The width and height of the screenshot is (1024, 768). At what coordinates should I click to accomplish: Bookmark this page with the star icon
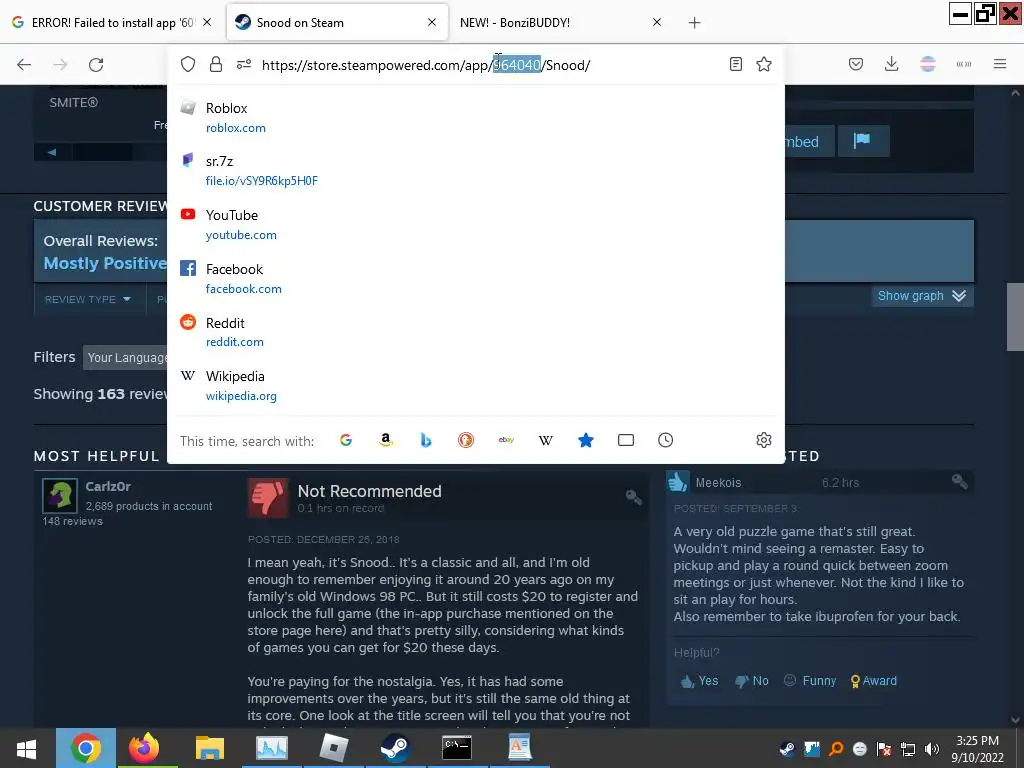pos(763,64)
